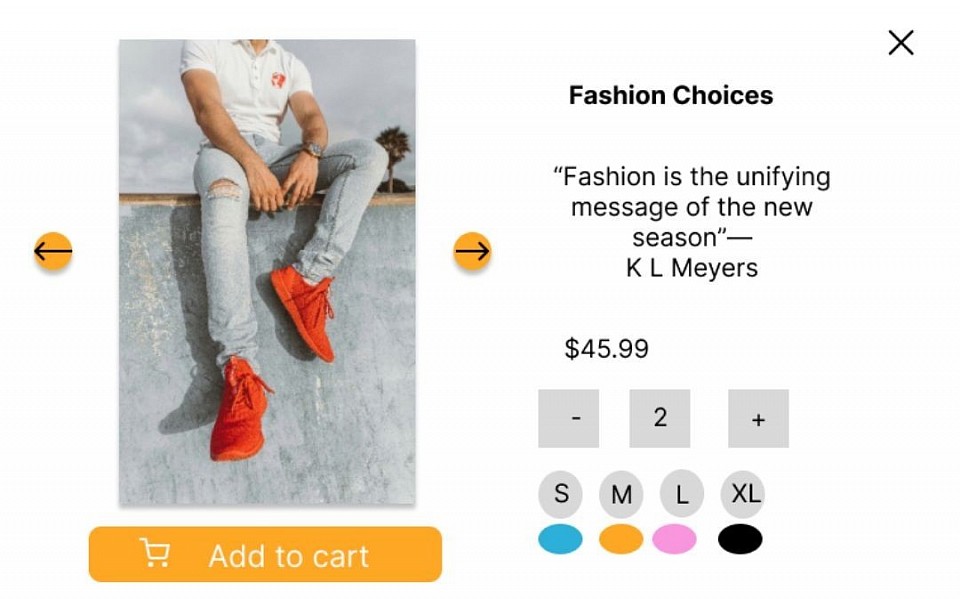Go to next image with right arrow
960x599 pixels.
[472, 251]
